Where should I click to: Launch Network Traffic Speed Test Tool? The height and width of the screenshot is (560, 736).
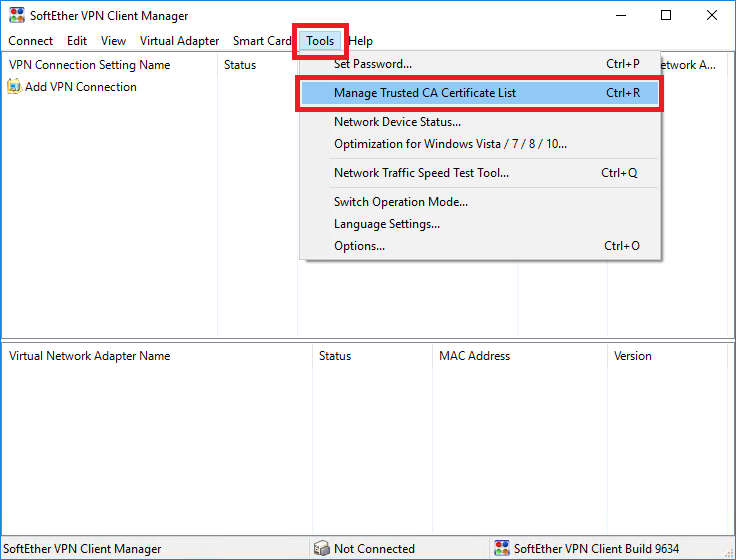[x=480, y=173]
